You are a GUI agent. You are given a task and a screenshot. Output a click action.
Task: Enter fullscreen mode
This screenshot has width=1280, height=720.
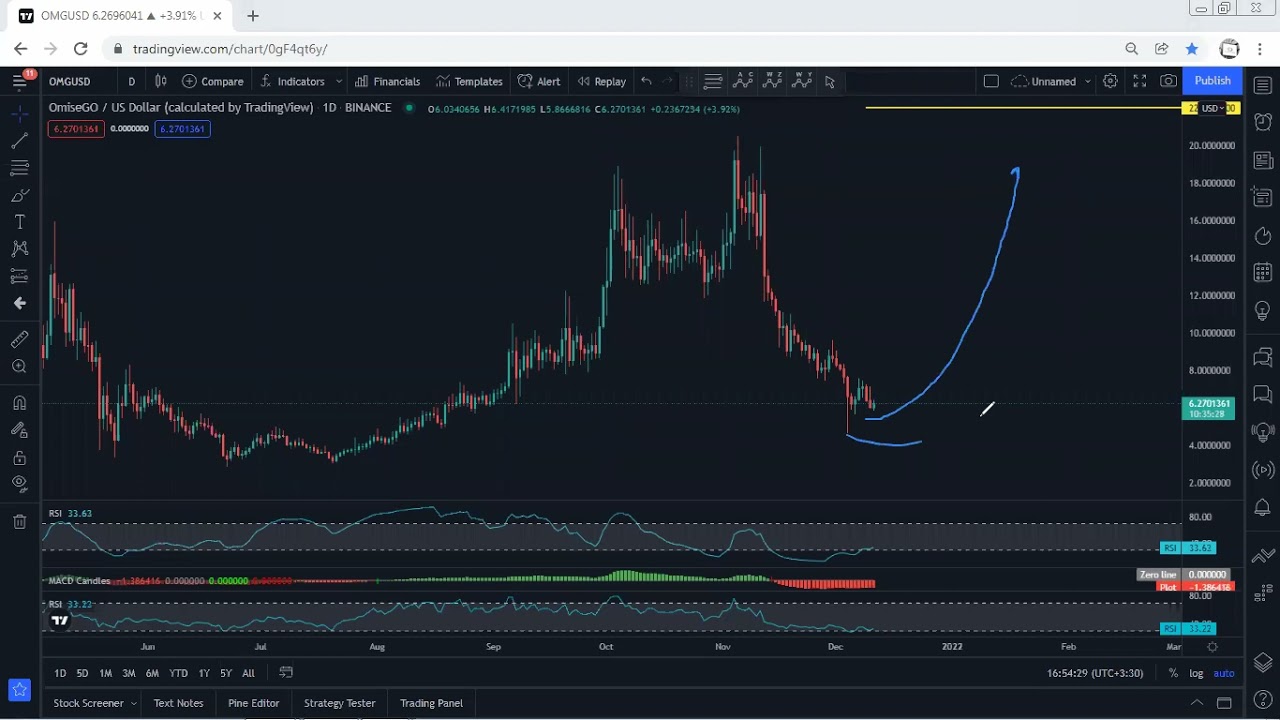click(1139, 81)
